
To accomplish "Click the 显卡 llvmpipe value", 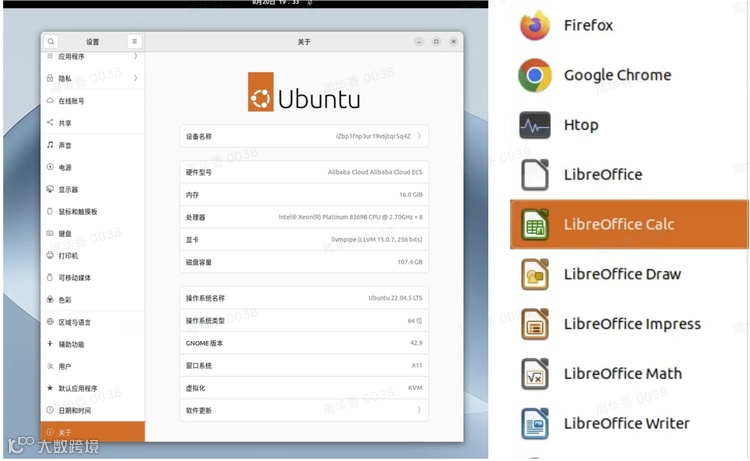I will click(377, 239).
